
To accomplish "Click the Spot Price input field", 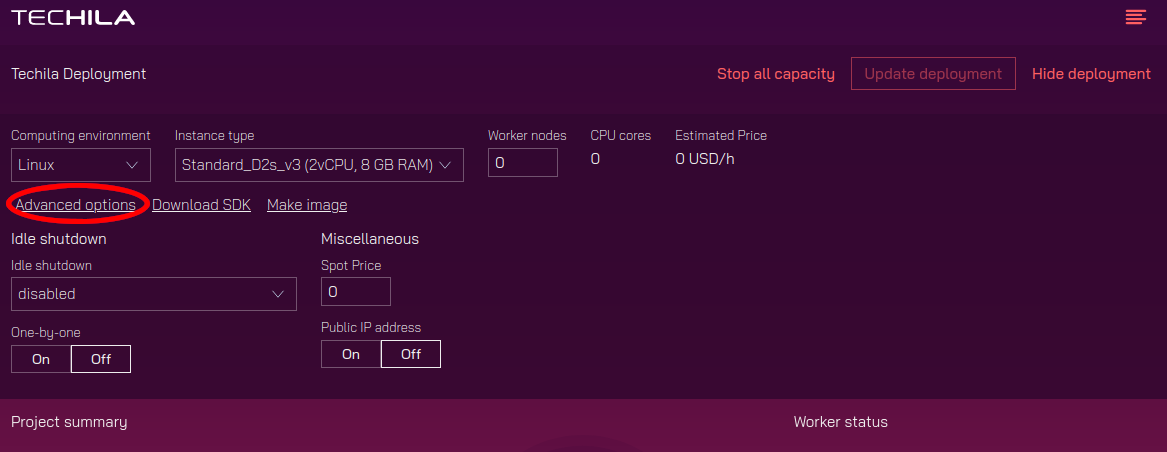I will [355, 292].
